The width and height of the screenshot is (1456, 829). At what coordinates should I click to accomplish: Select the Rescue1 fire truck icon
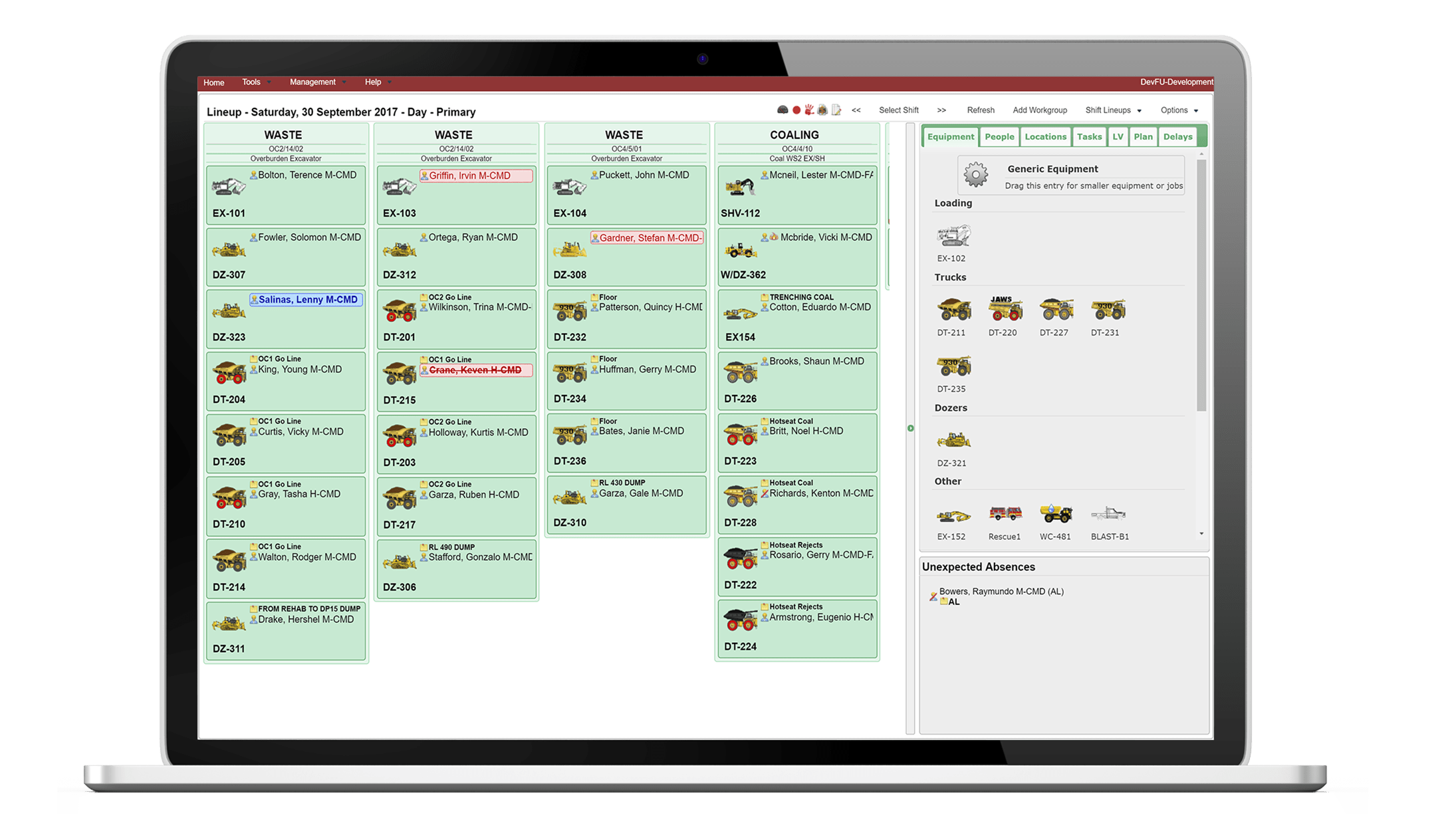point(1005,515)
